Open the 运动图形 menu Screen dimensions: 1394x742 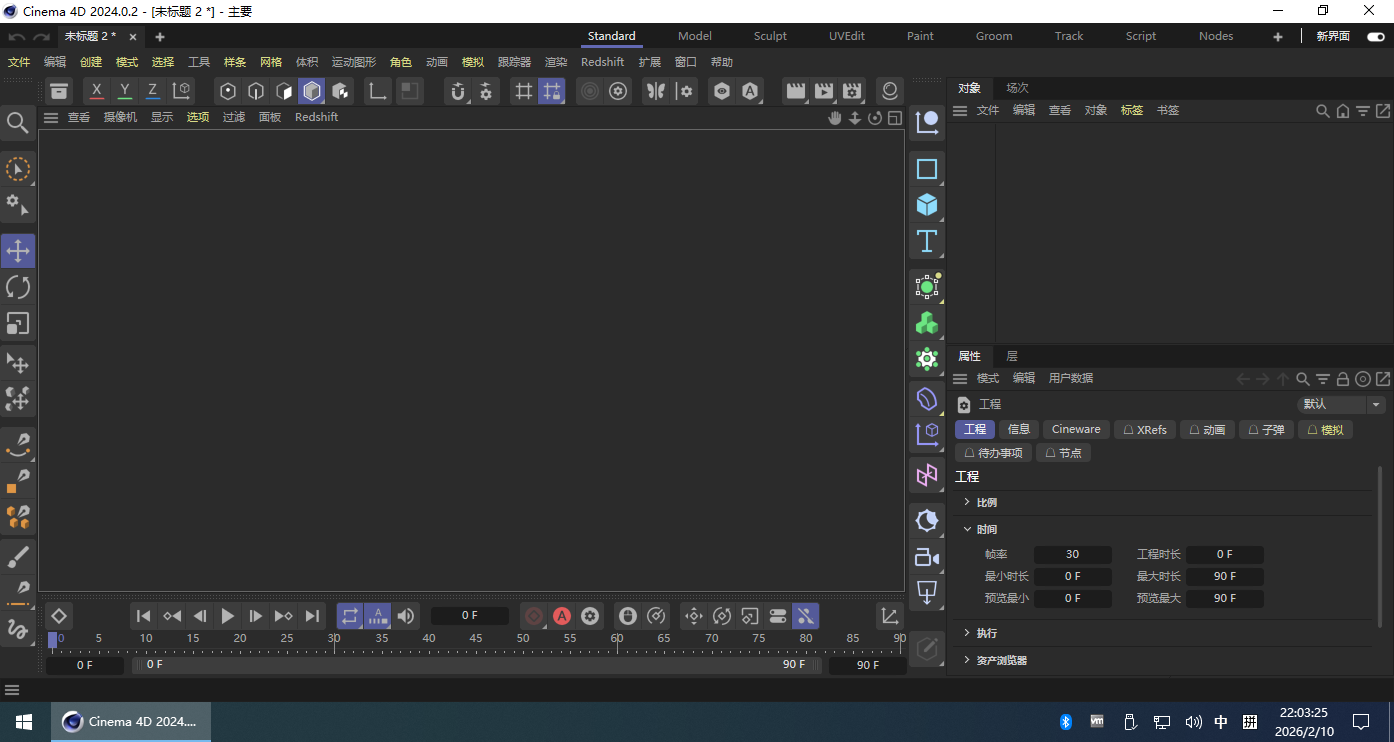(x=354, y=62)
